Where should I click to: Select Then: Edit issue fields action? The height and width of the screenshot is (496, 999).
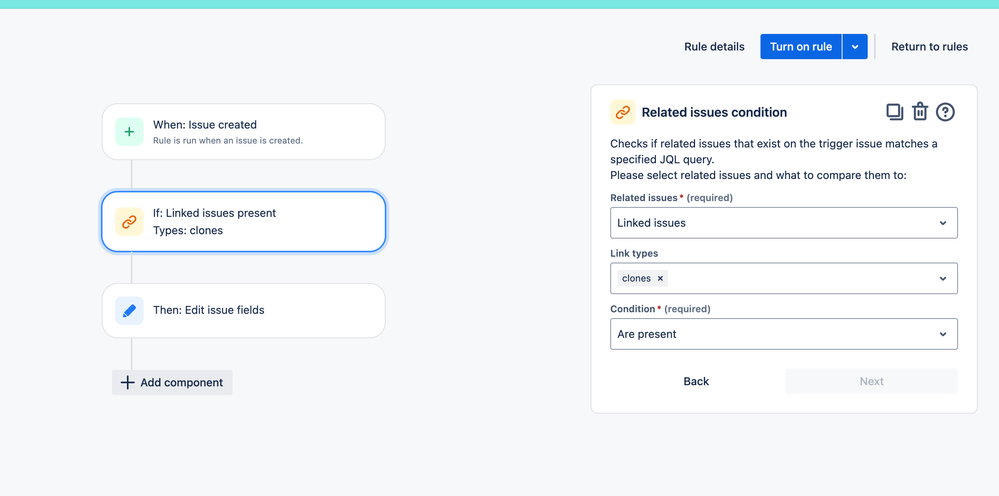coord(243,311)
